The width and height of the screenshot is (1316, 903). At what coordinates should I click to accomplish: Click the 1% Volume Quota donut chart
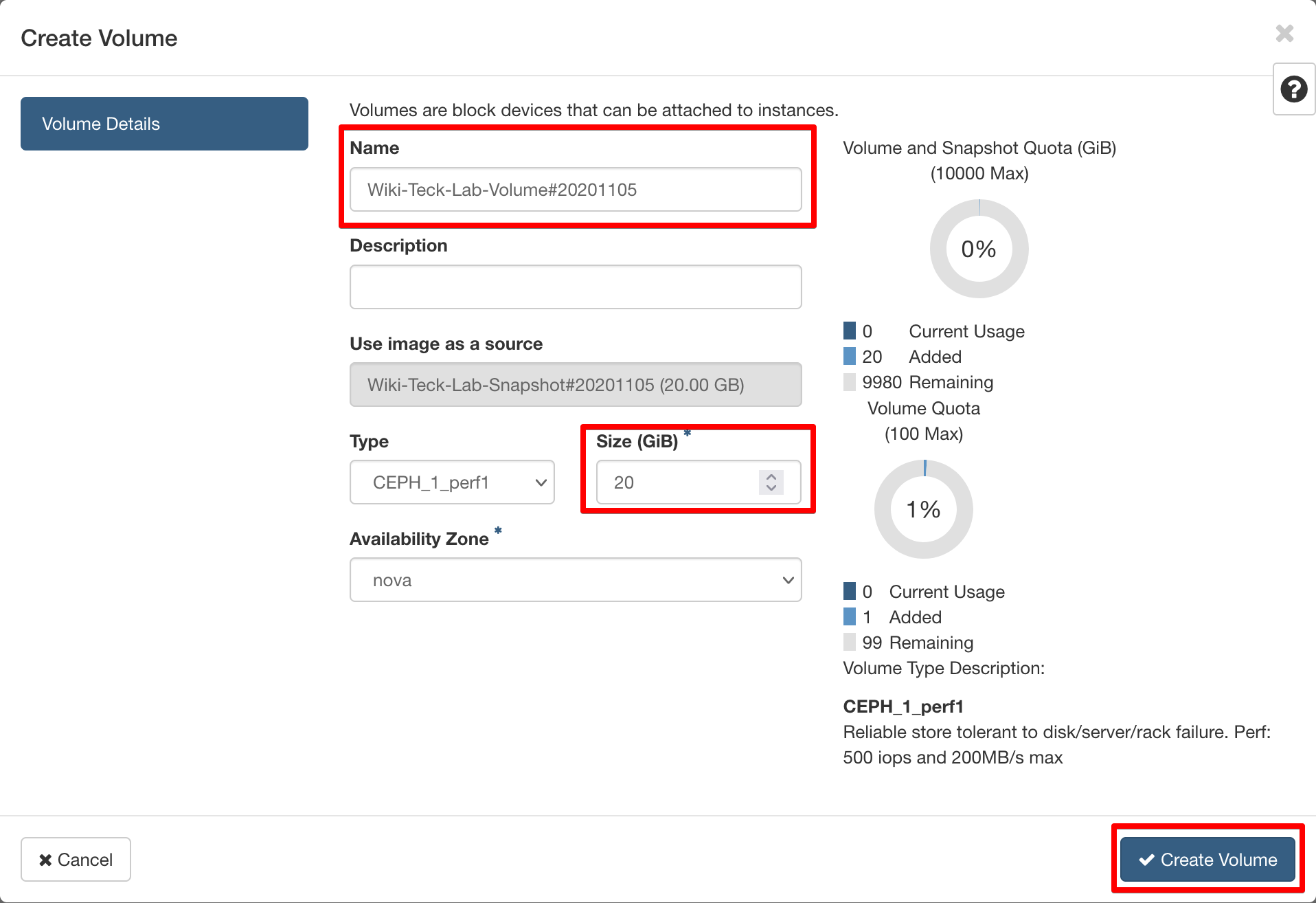coord(923,509)
